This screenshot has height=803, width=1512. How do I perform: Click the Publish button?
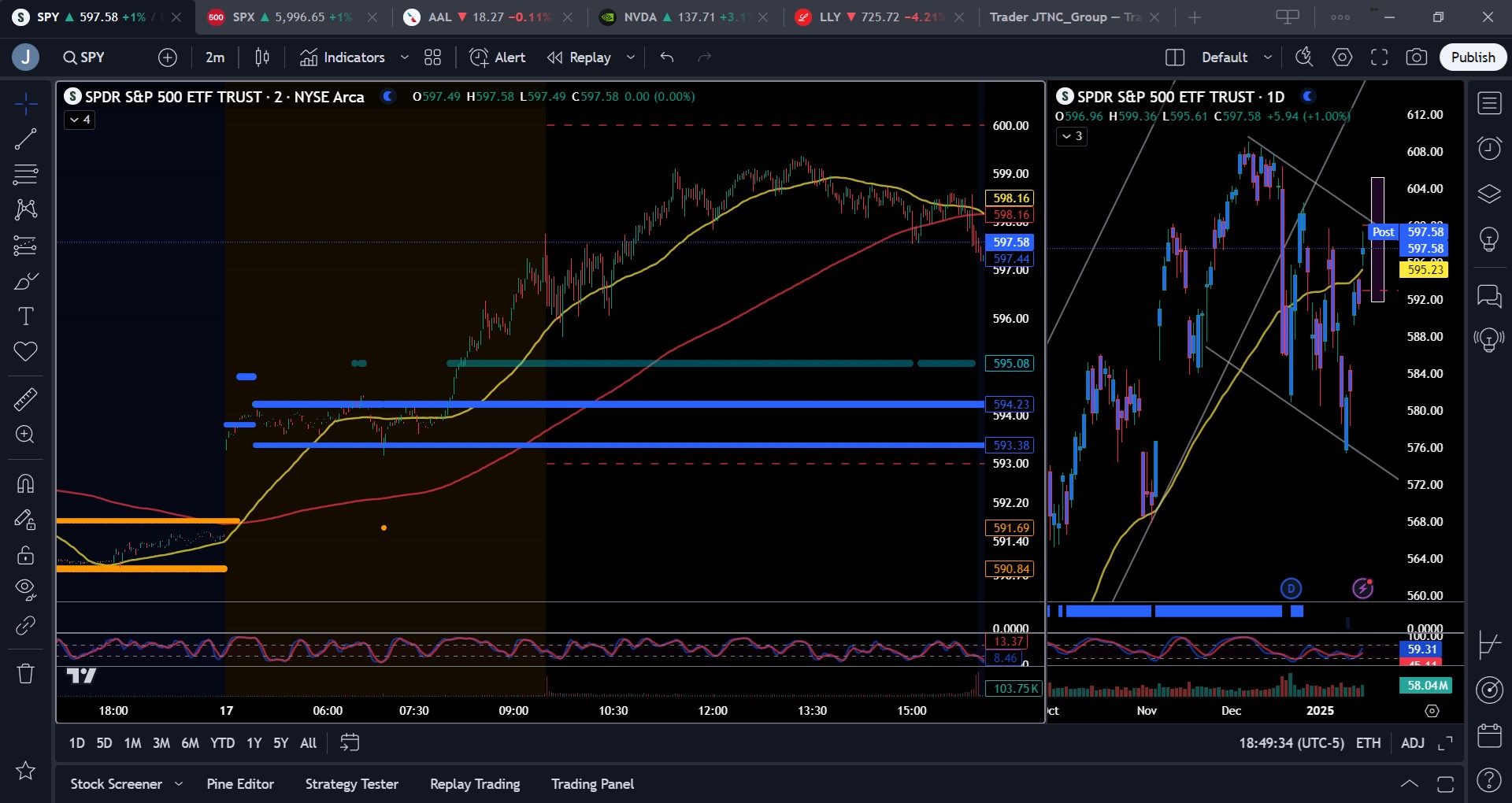1473,57
